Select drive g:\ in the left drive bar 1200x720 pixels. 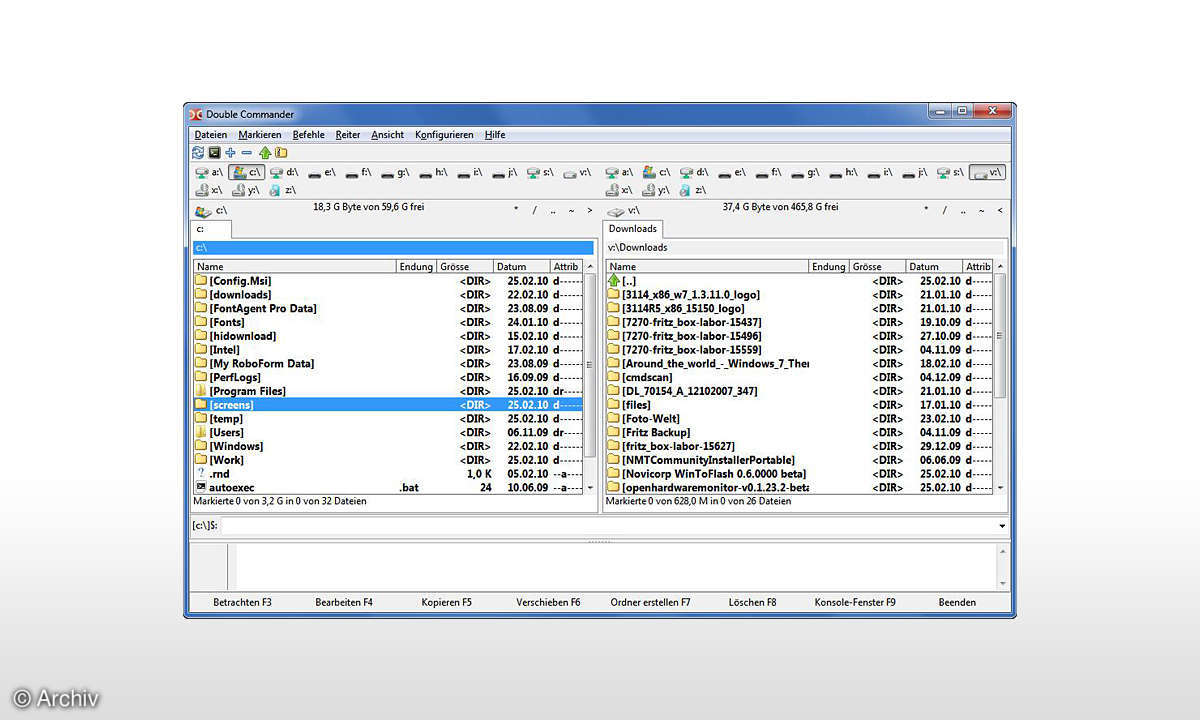(x=394, y=173)
